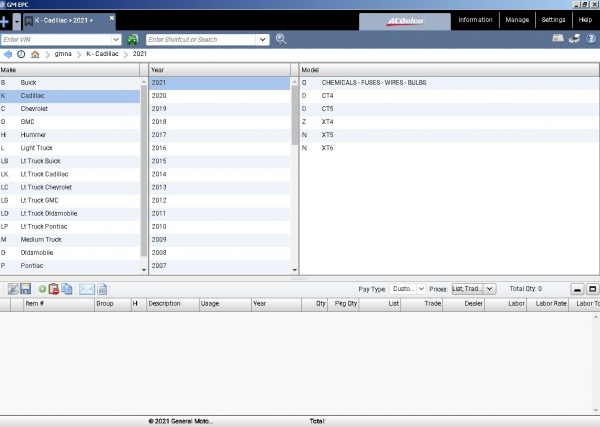Image resolution: width=600 pixels, height=427 pixels.
Task: Select Chevrolet in the Make list
Action: coord(70,109)
